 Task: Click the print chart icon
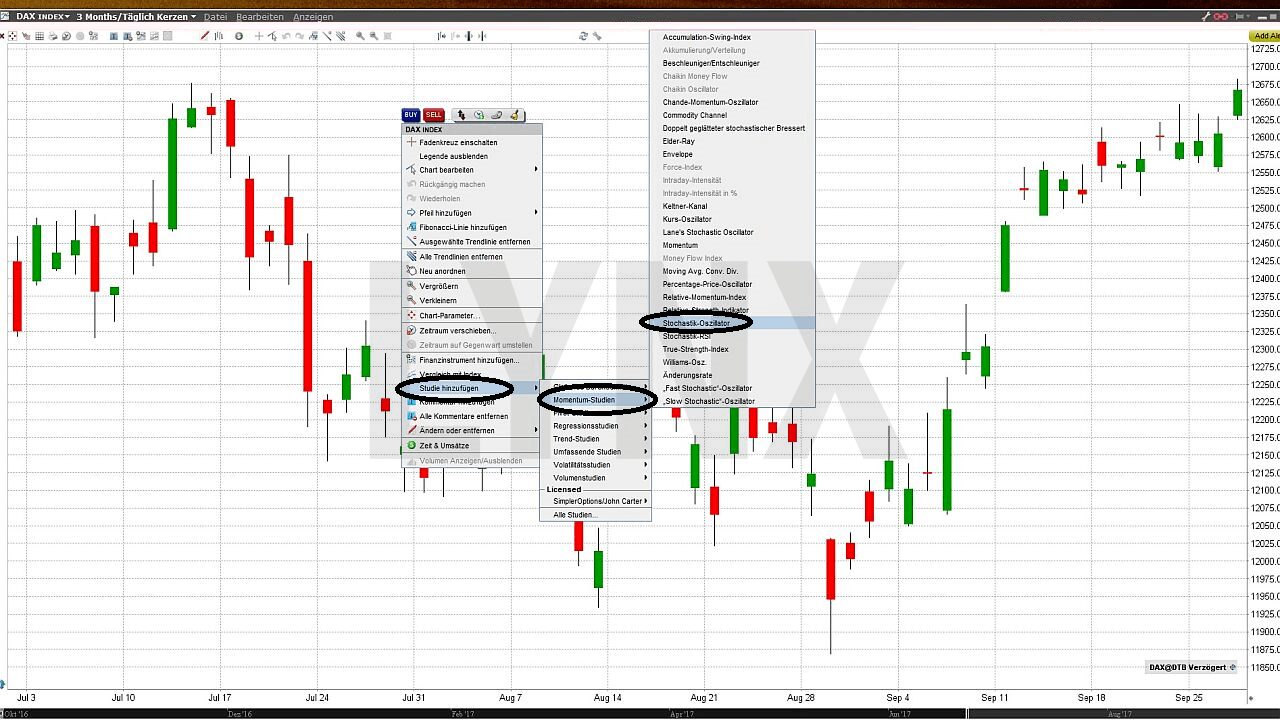coord(53,35)
